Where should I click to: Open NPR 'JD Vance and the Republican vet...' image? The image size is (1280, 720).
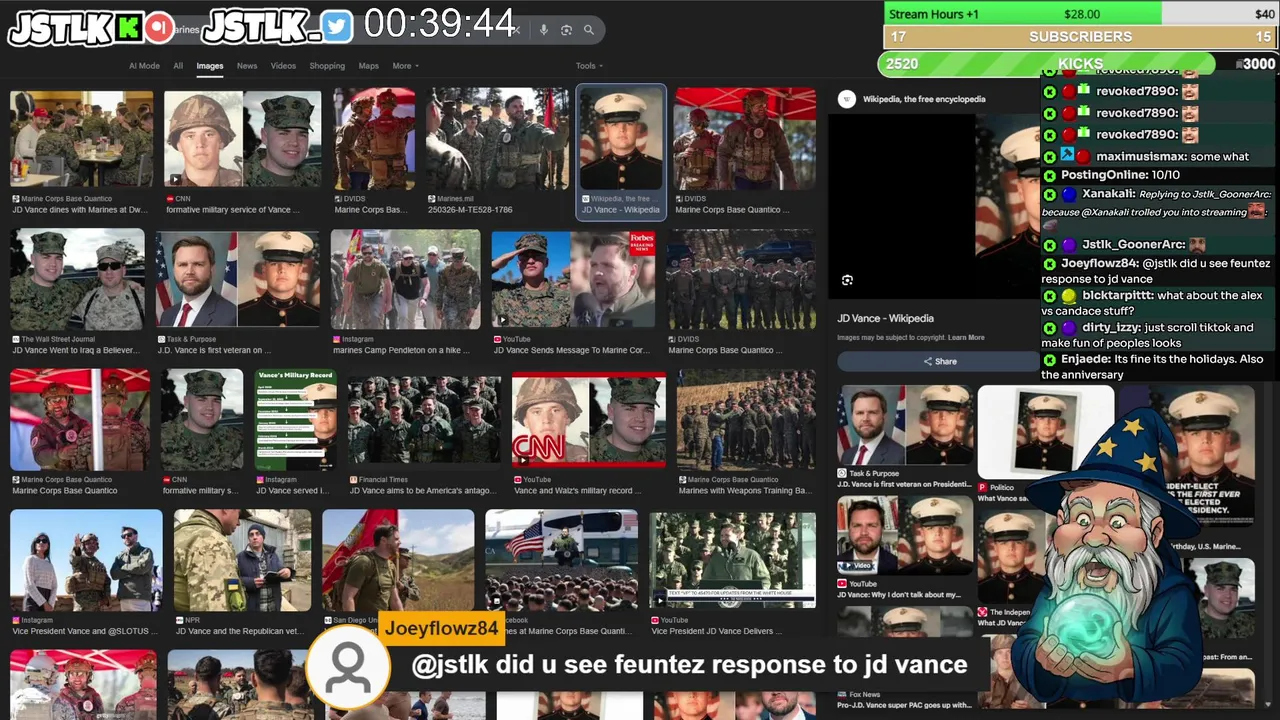point(243,560)
